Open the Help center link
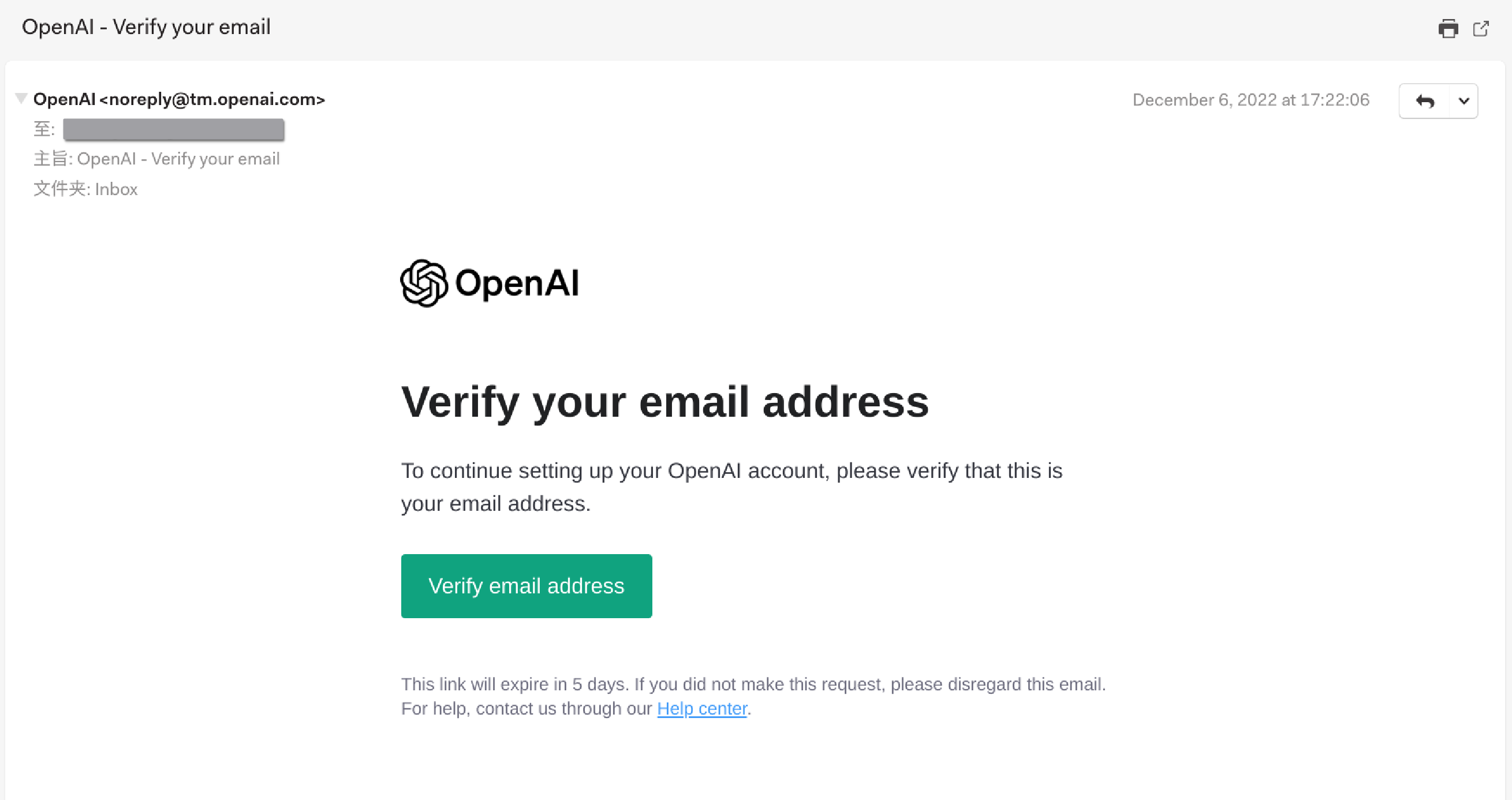Viewport: 1512px width, 800px height. pos(701,708)
